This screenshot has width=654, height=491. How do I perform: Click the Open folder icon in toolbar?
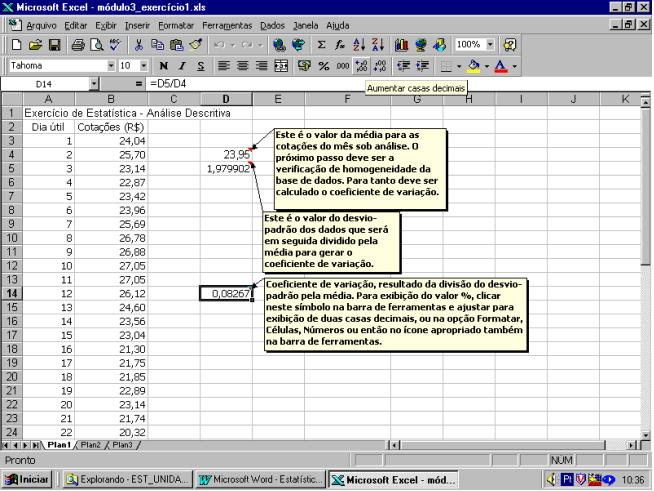35,45
